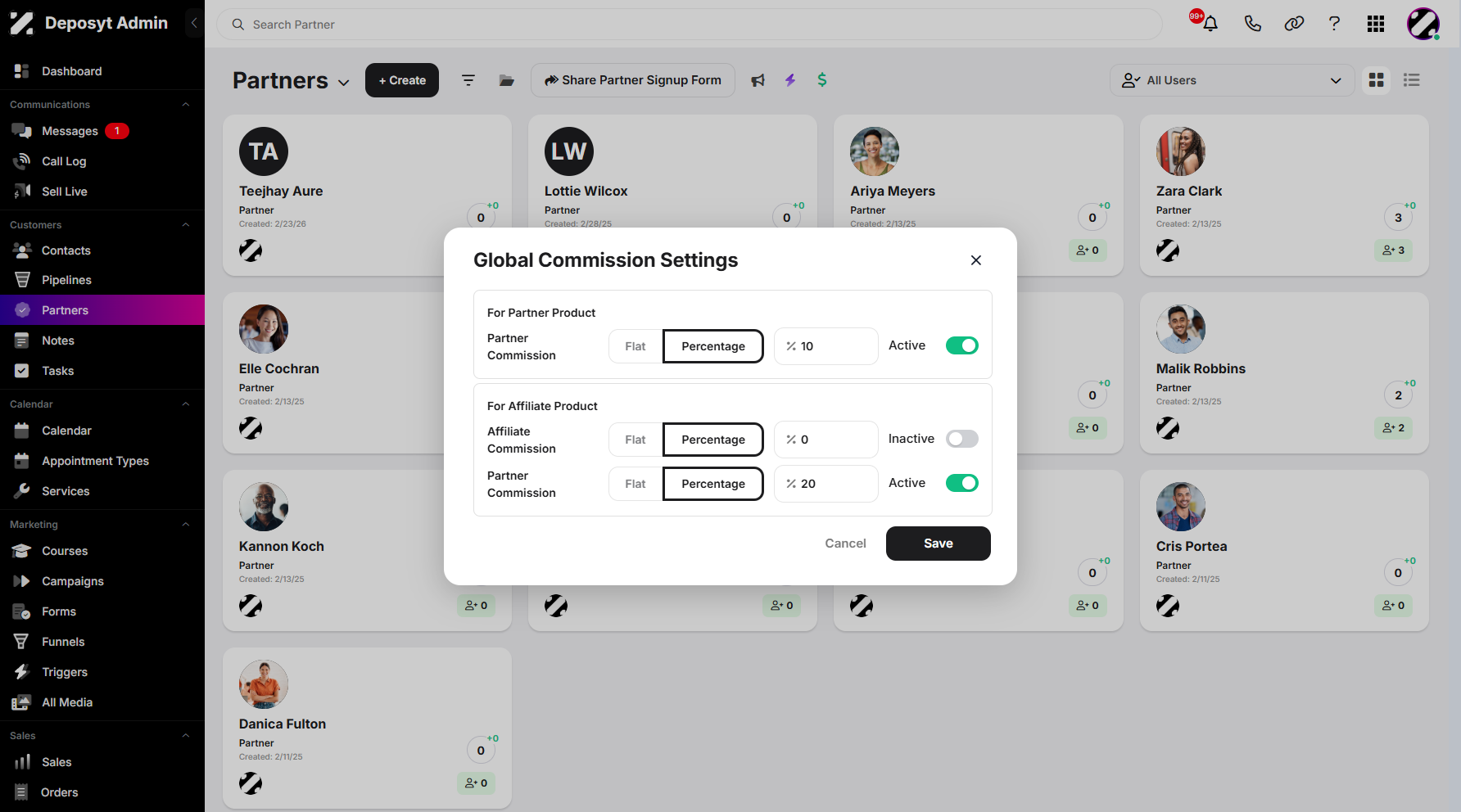1461x812 pixels.
Task: Open Malik Robbins partner card
Action: pos(1284,372)
